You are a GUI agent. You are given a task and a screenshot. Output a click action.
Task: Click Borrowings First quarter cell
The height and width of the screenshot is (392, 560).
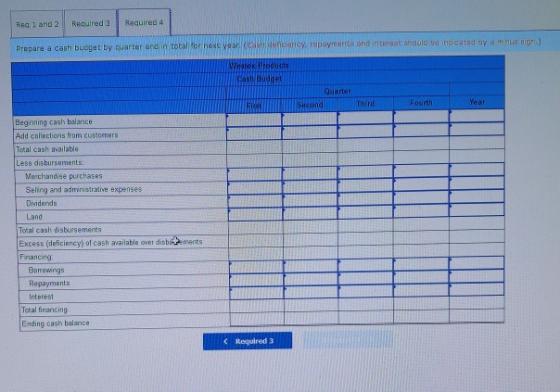257,267
